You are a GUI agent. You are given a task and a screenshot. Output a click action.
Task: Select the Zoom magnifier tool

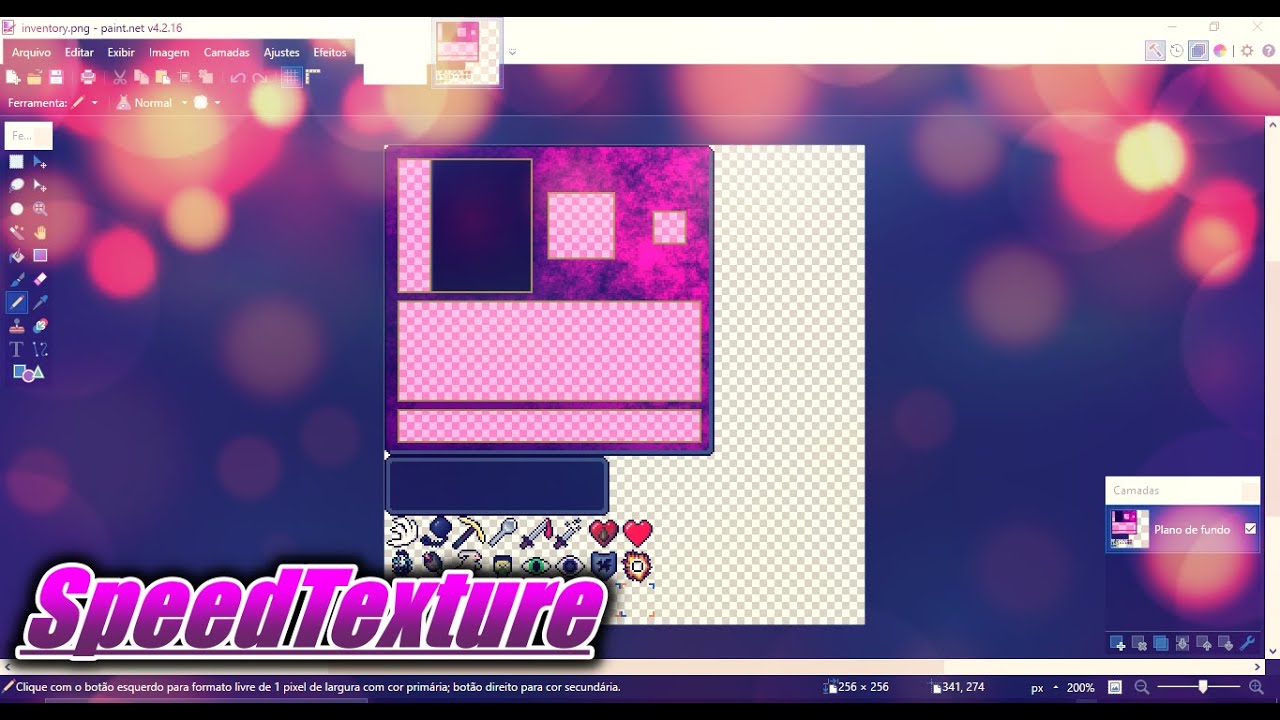click(40, 209)
